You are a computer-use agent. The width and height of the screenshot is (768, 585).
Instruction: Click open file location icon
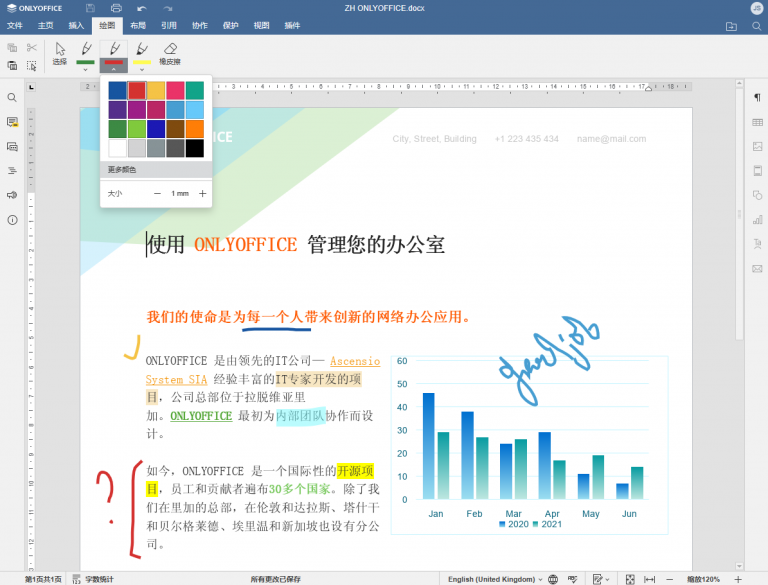[x=731, y=26]
